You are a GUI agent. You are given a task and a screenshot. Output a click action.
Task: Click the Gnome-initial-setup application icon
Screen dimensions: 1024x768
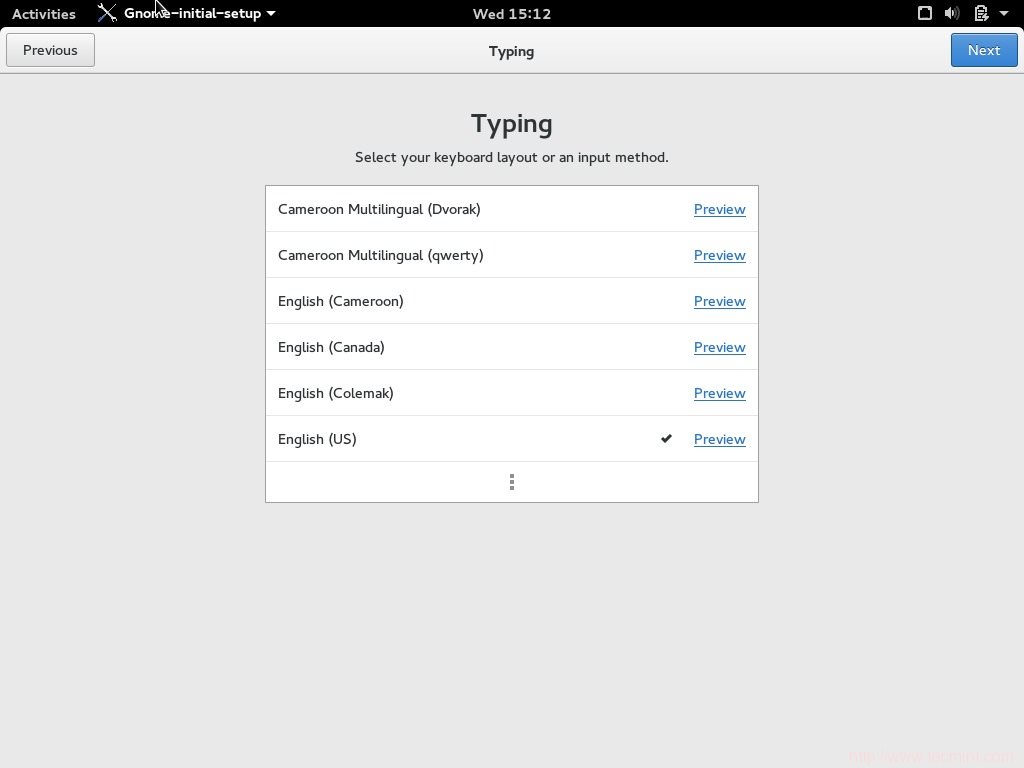coord(107,13)
